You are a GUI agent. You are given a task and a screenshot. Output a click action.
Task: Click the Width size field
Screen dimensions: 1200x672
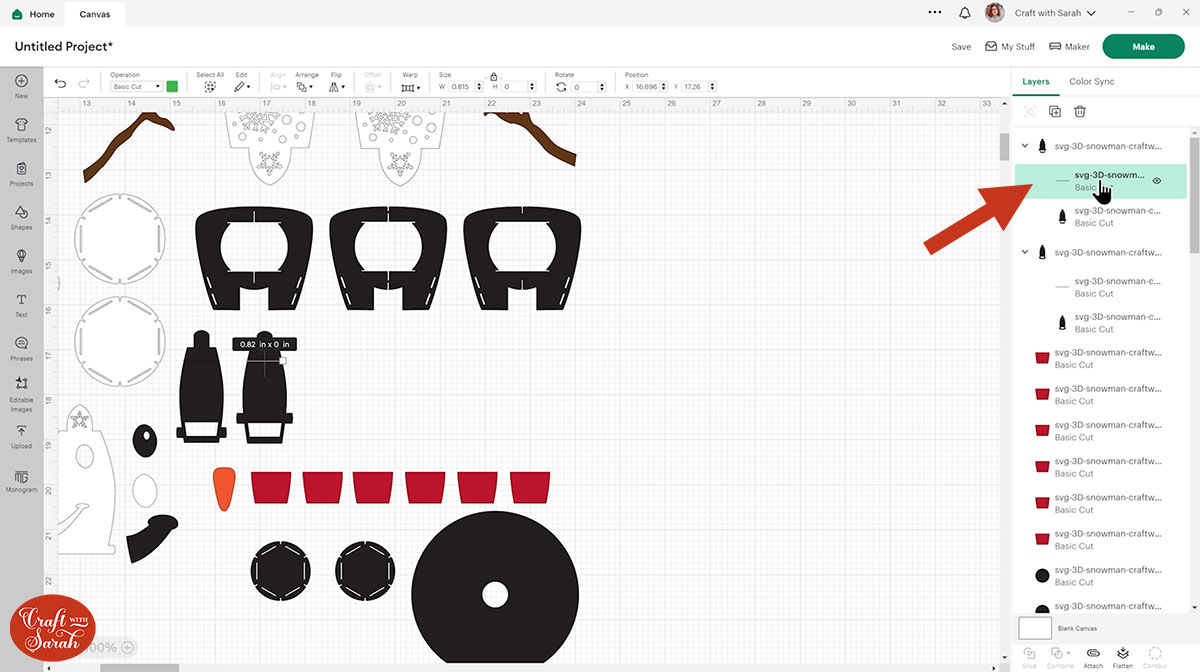coord(466,87)
